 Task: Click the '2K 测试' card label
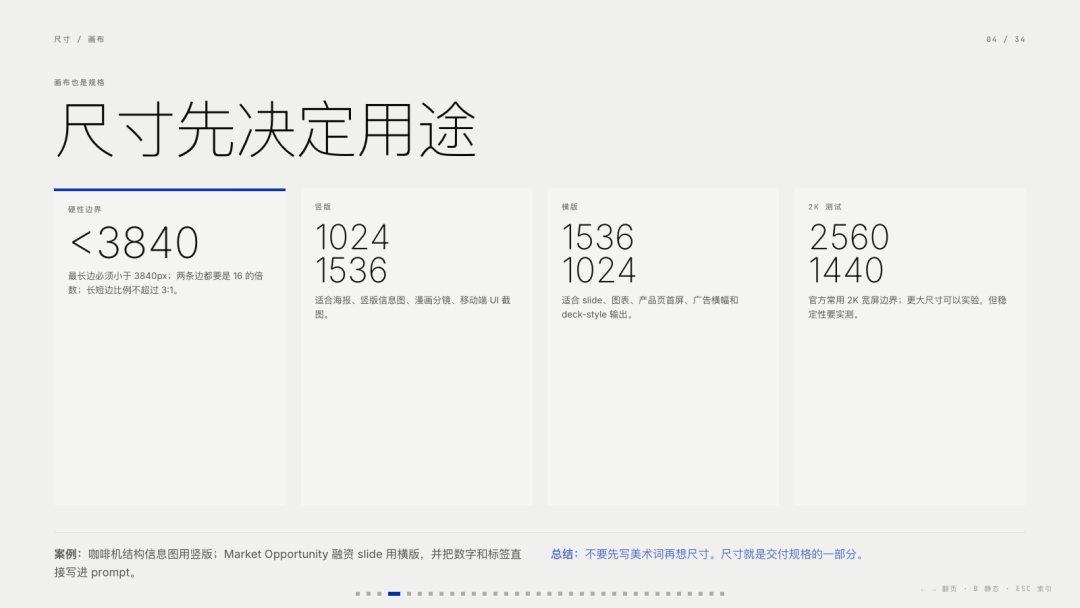click(x=824, y=207)
